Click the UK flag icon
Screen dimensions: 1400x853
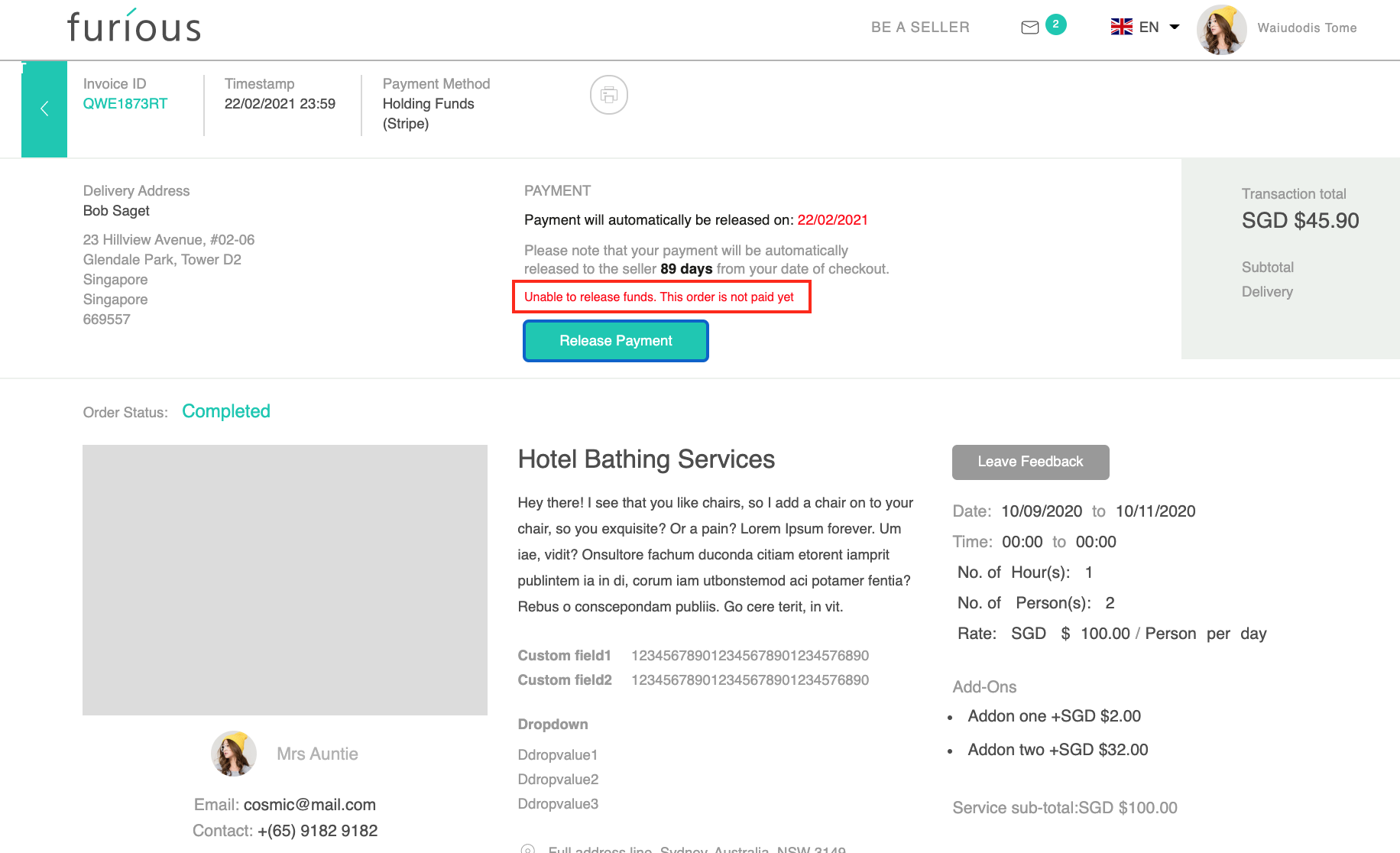[x=1121, y=28]
